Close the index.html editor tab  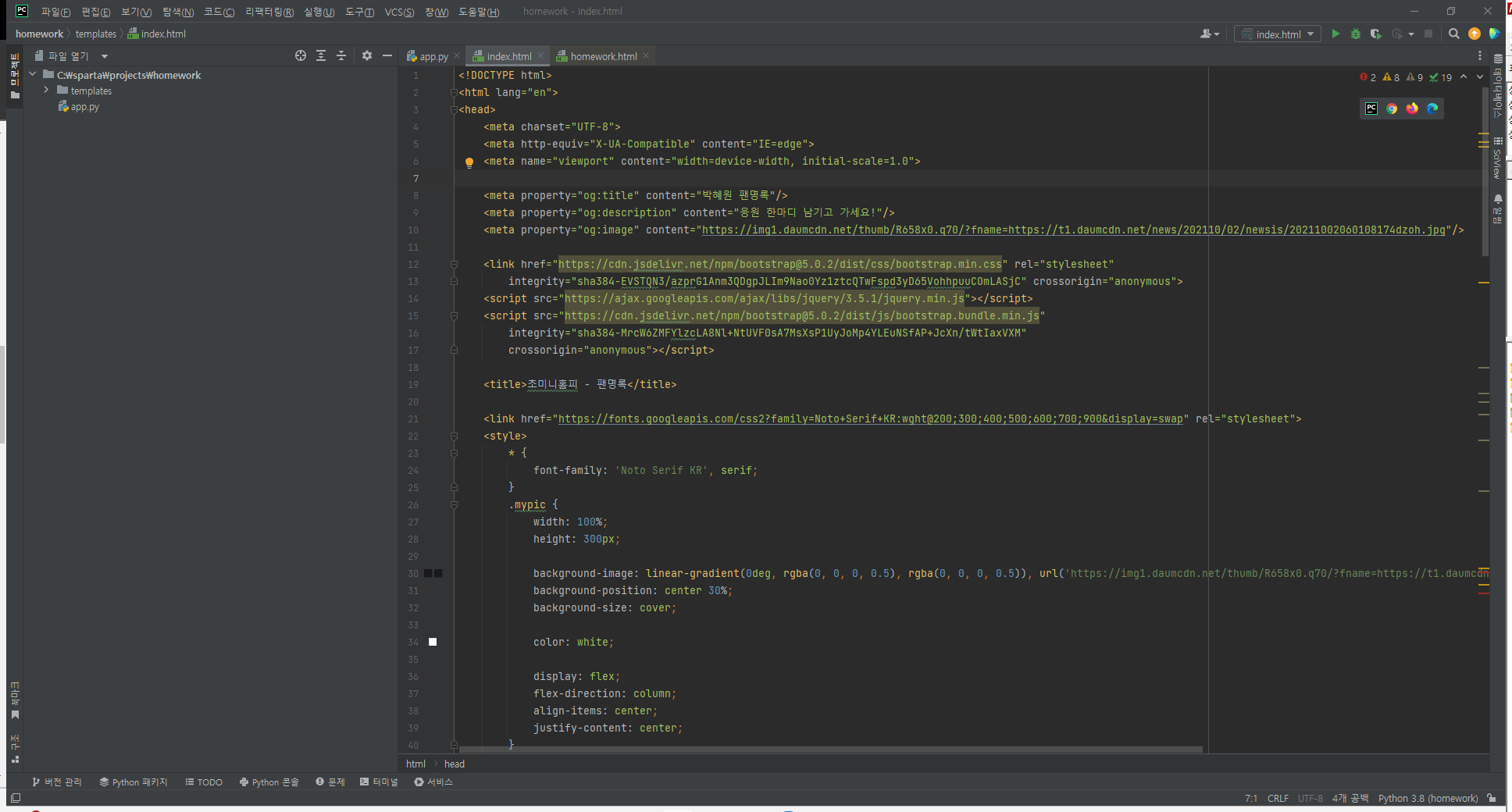tap(540, 56)
